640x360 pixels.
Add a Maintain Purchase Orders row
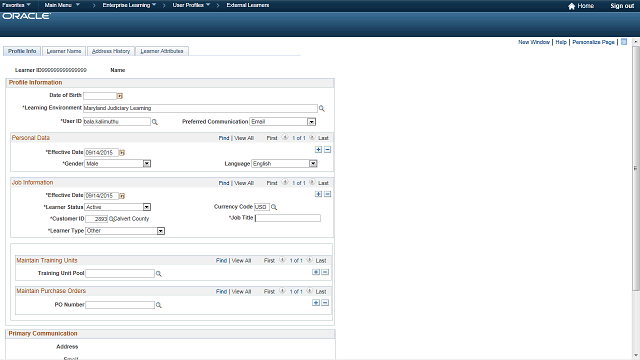[316, 303]
